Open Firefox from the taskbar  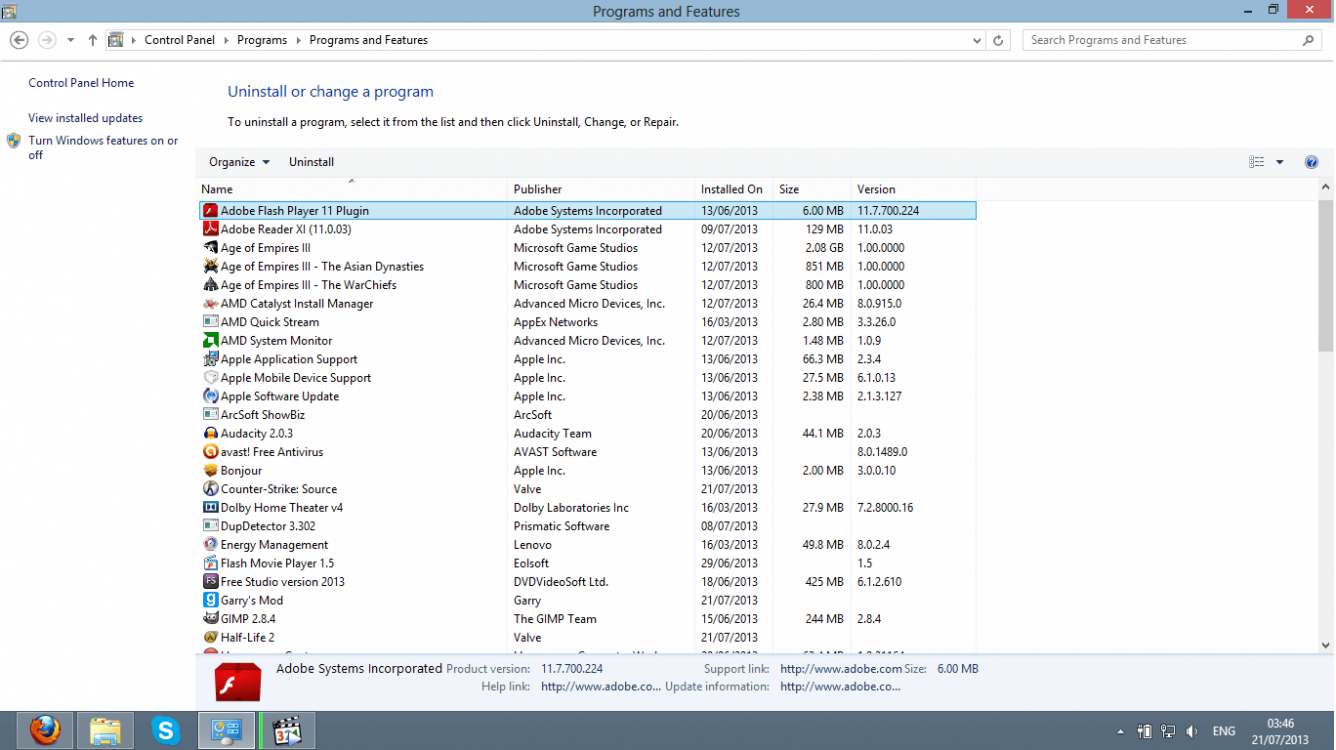pos(43,731)
